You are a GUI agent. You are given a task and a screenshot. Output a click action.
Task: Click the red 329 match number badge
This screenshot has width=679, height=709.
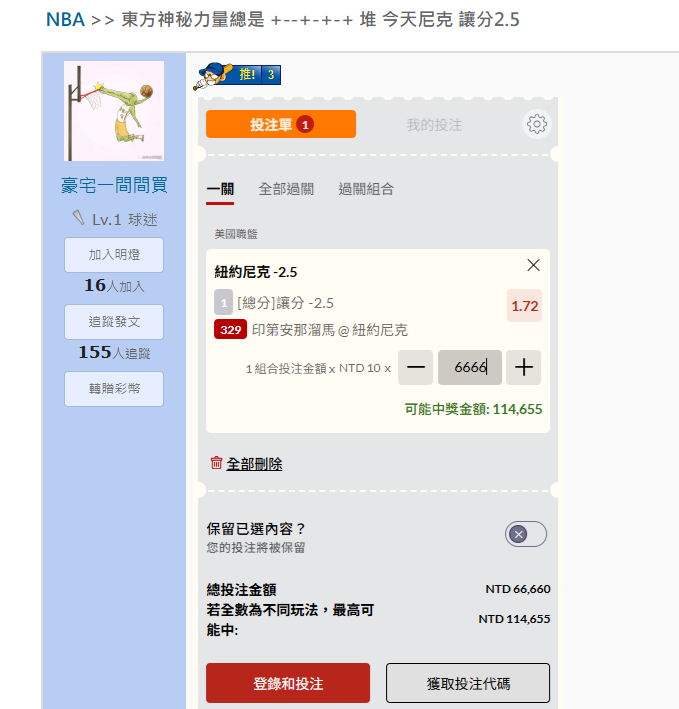(231, 330)
